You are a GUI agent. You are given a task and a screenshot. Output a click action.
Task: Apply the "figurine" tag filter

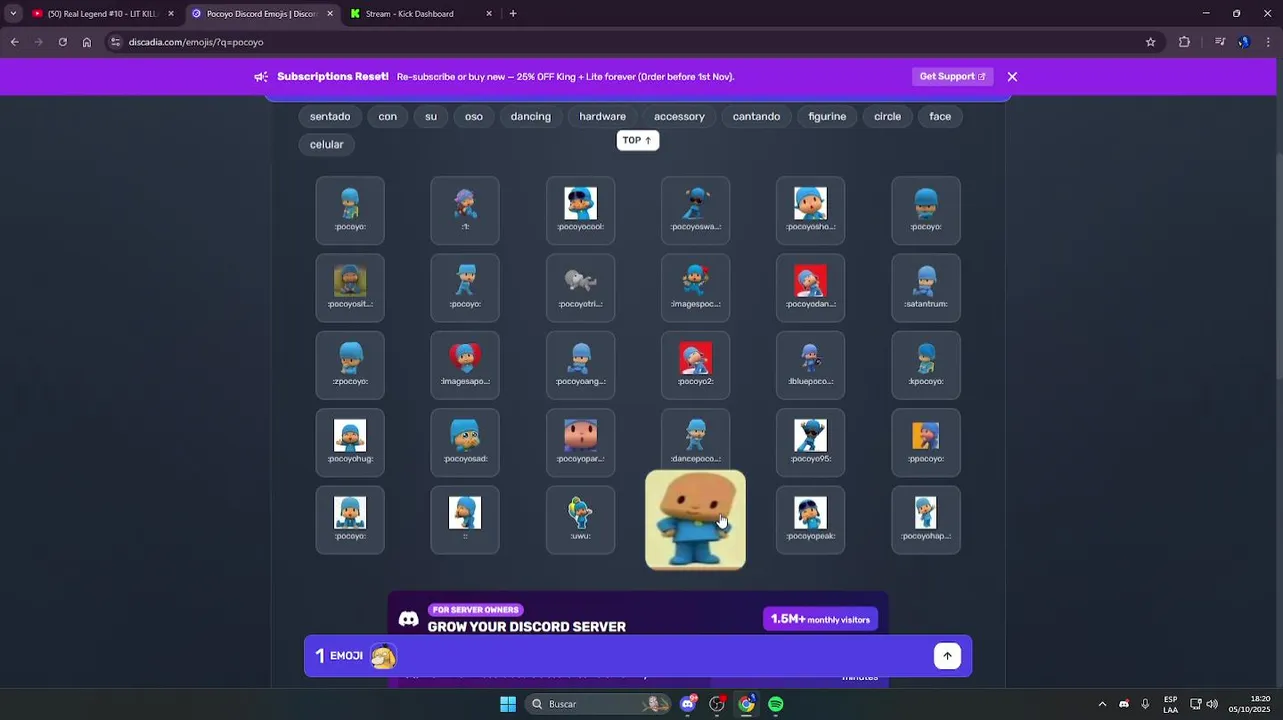[827, 116]
